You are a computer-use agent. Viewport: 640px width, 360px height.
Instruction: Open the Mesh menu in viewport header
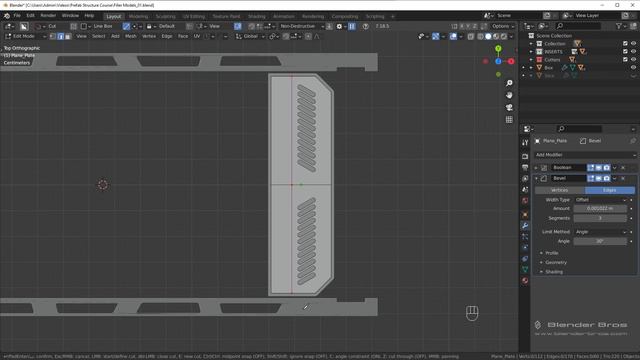[x=131, y=36]
